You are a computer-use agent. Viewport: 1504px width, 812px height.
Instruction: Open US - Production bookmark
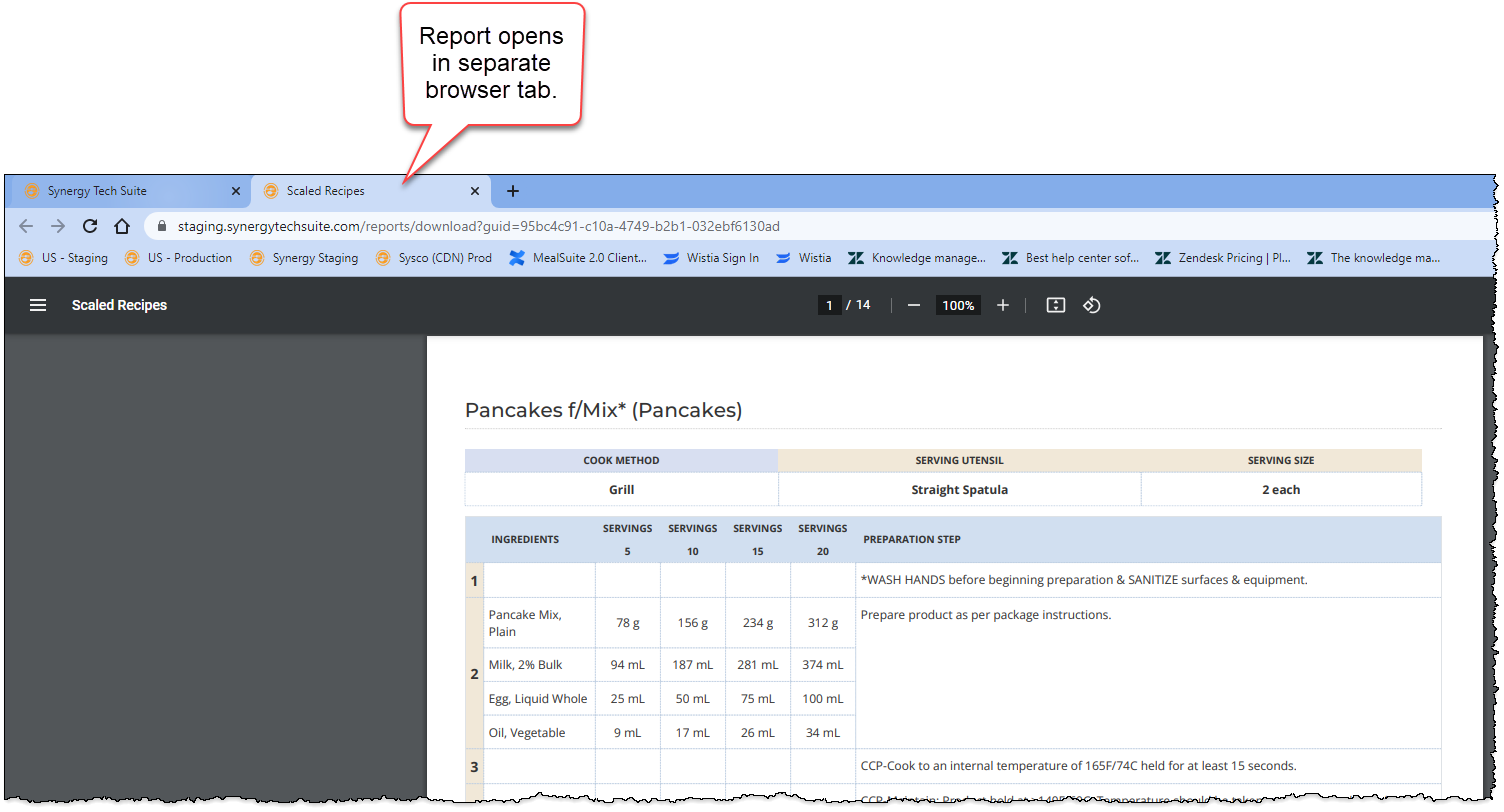(x=178, y=258)
